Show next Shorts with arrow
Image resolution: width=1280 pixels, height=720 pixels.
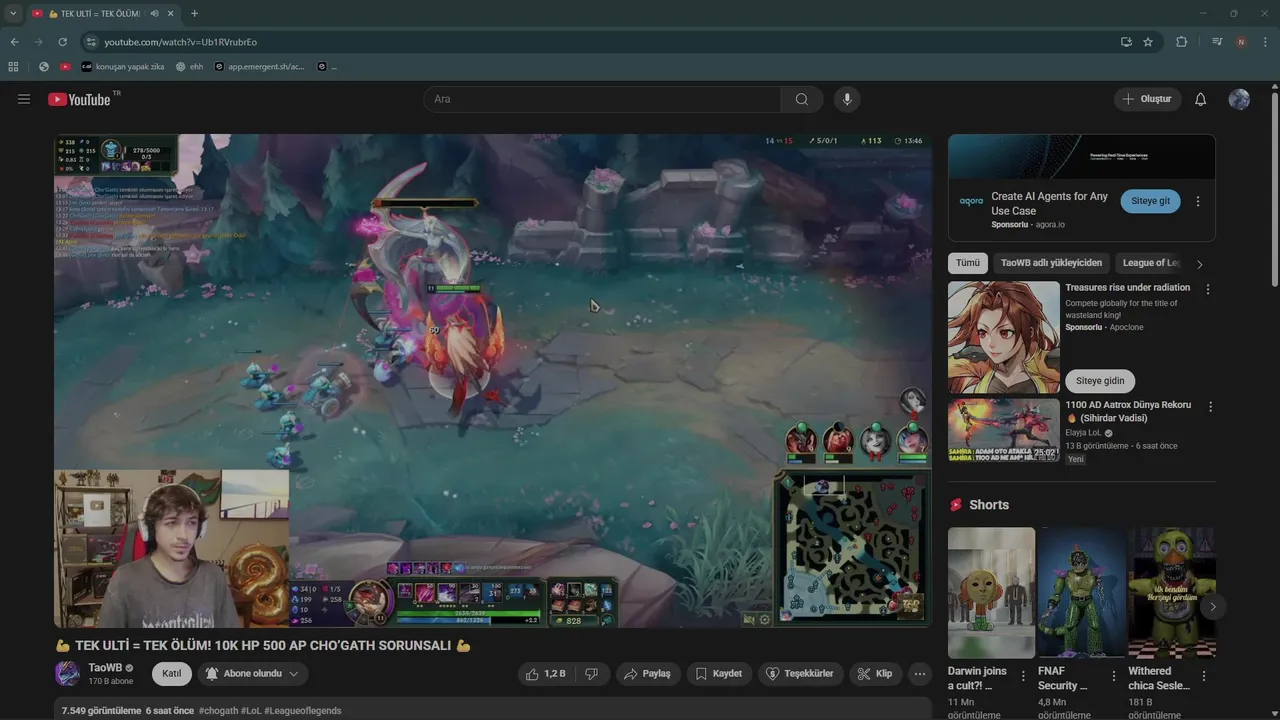tap(1212, 607)
